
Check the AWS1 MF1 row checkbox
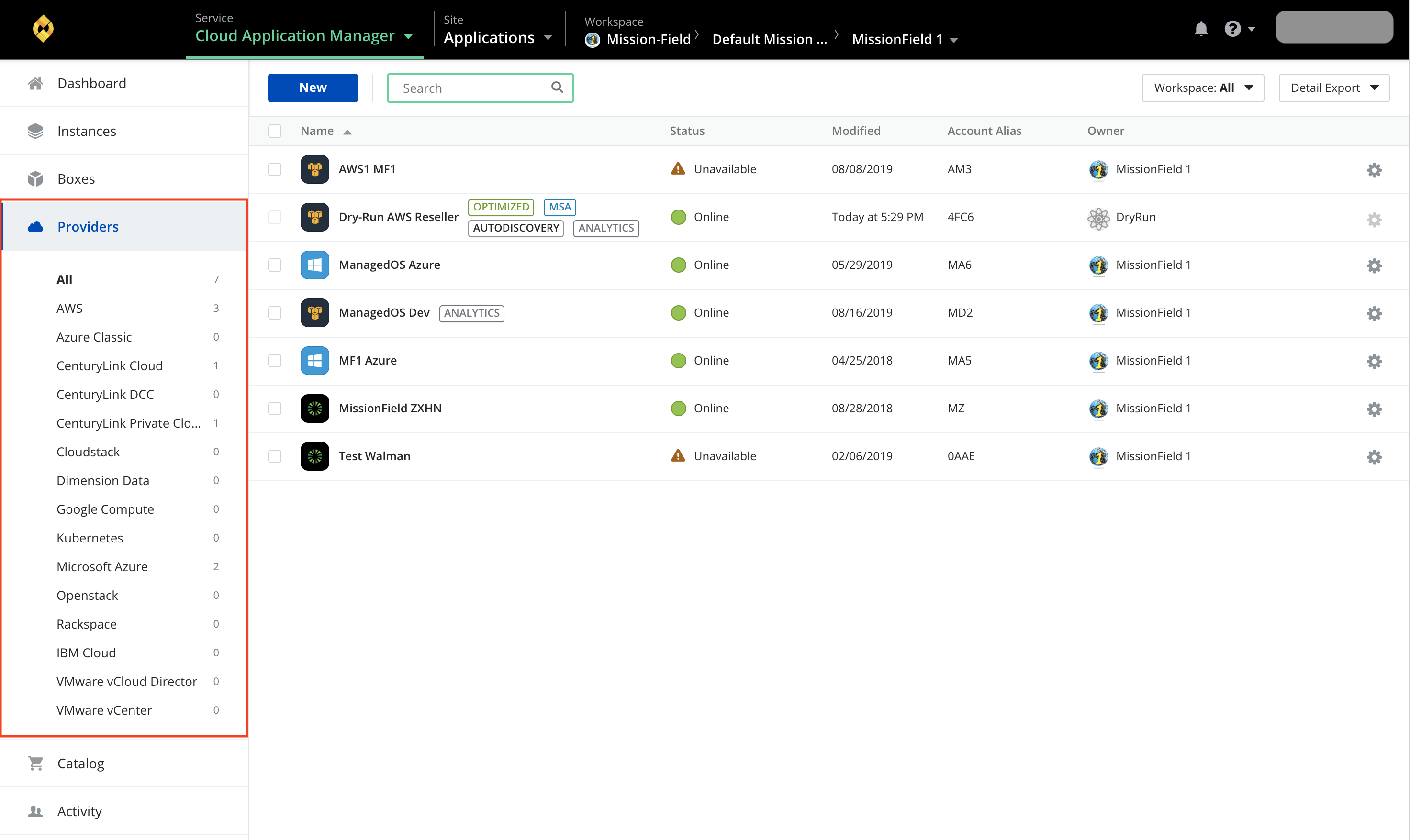[x=275, y=169]
